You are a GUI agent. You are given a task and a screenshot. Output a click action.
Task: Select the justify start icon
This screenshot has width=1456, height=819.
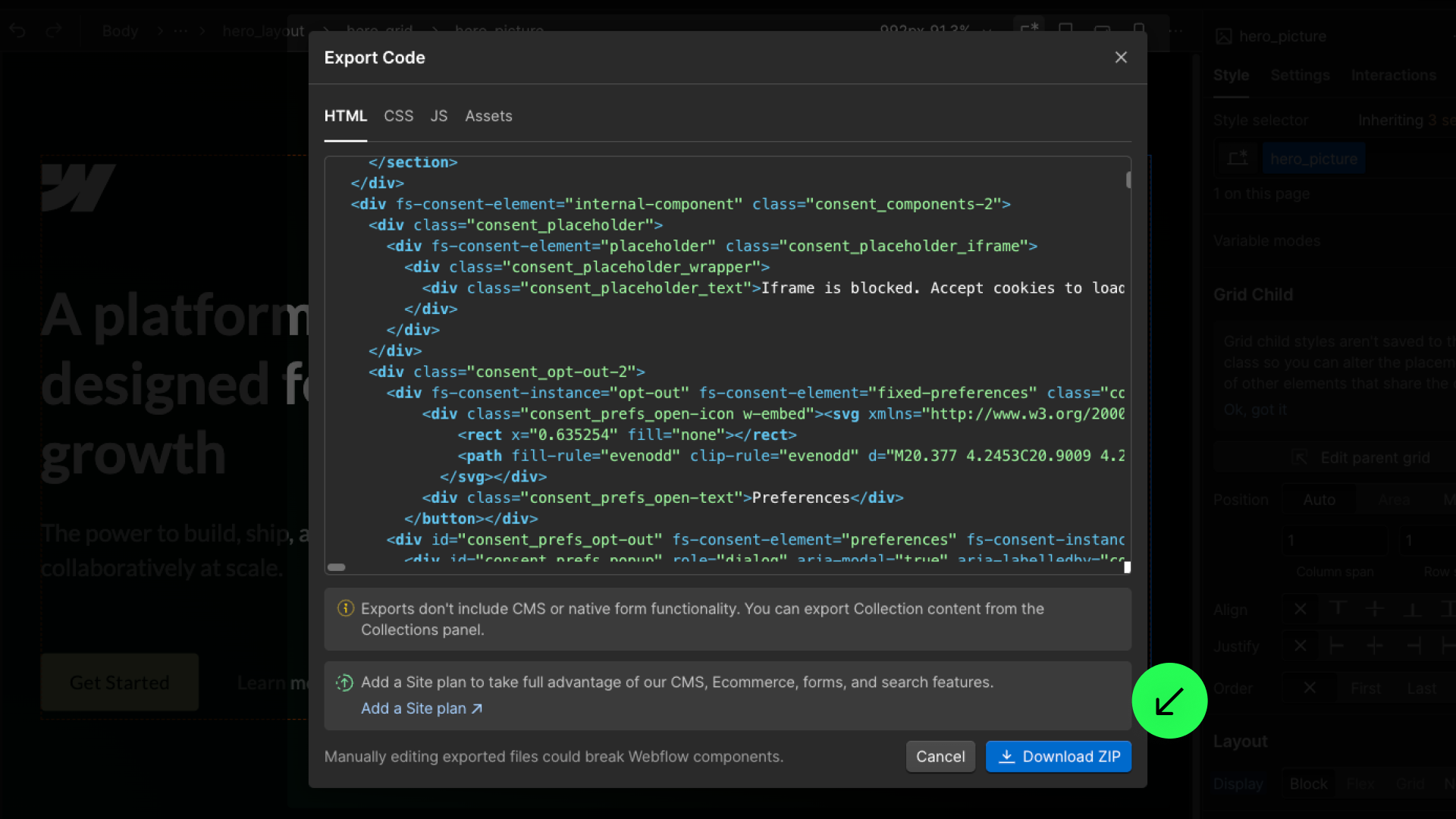(1336, 646)
